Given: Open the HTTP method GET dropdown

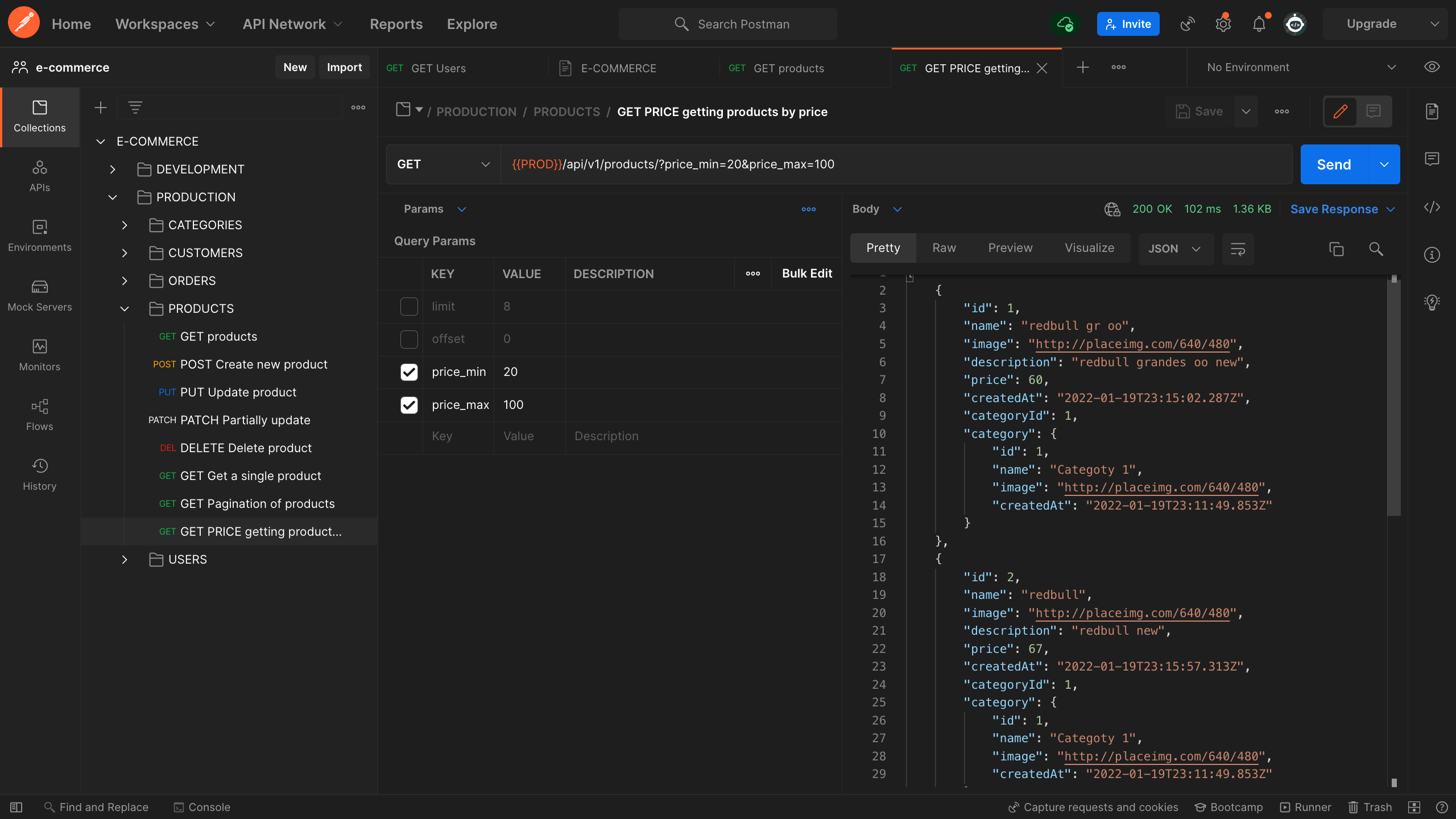Looking at the screenshot, I should tap(443, 164).
